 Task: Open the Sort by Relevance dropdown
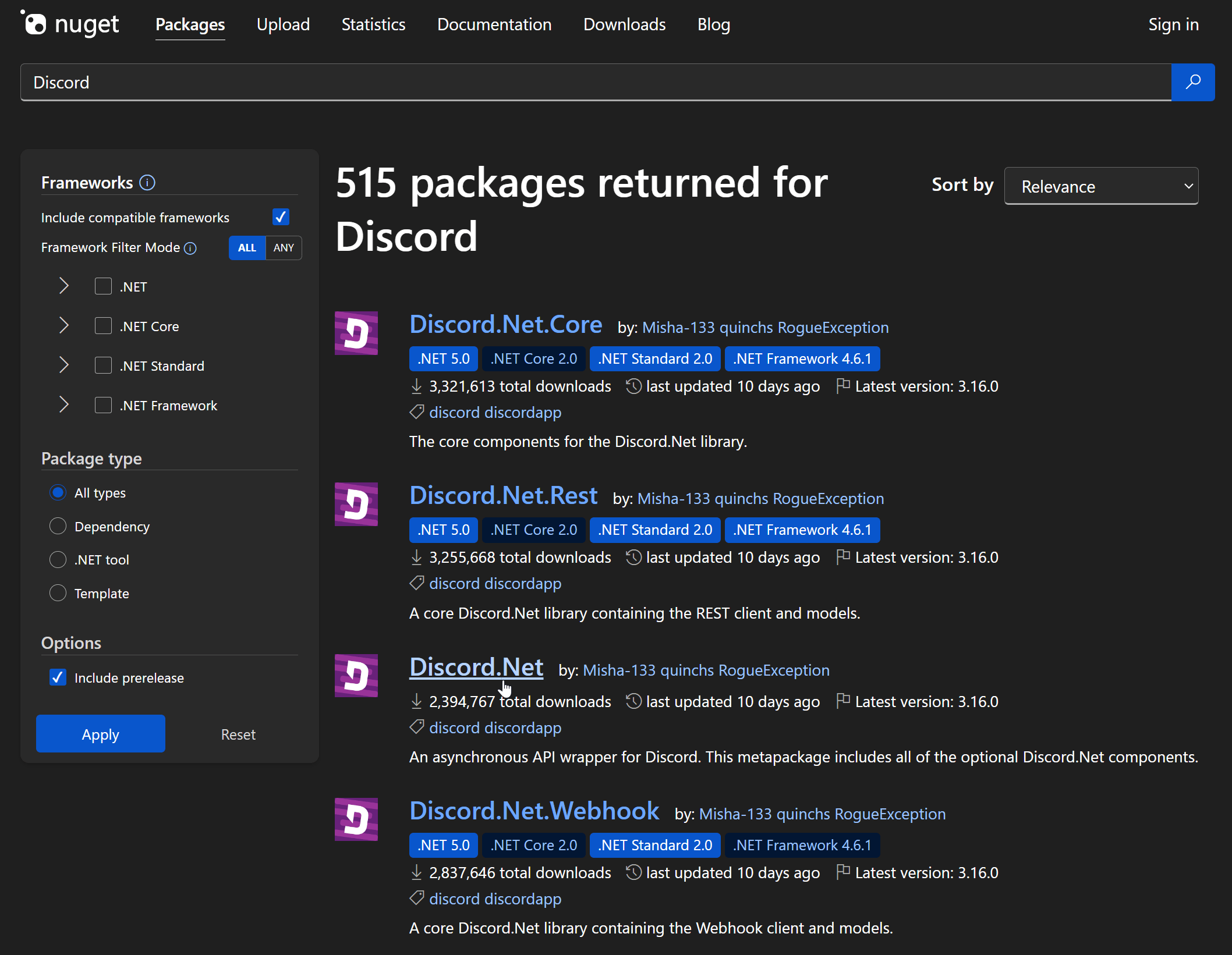[x=1101, y=186]
